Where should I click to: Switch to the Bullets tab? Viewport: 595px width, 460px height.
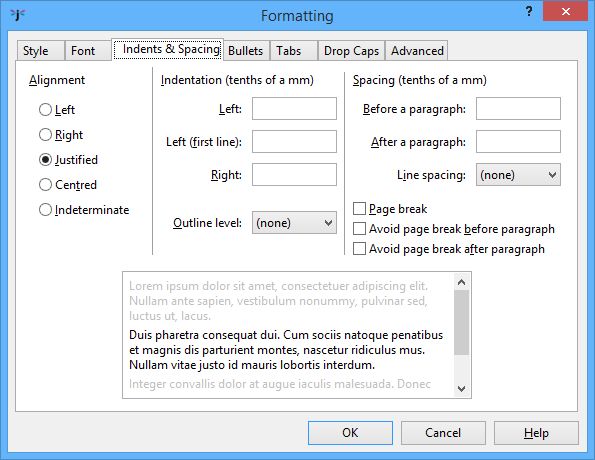click(x=246, y=51)
